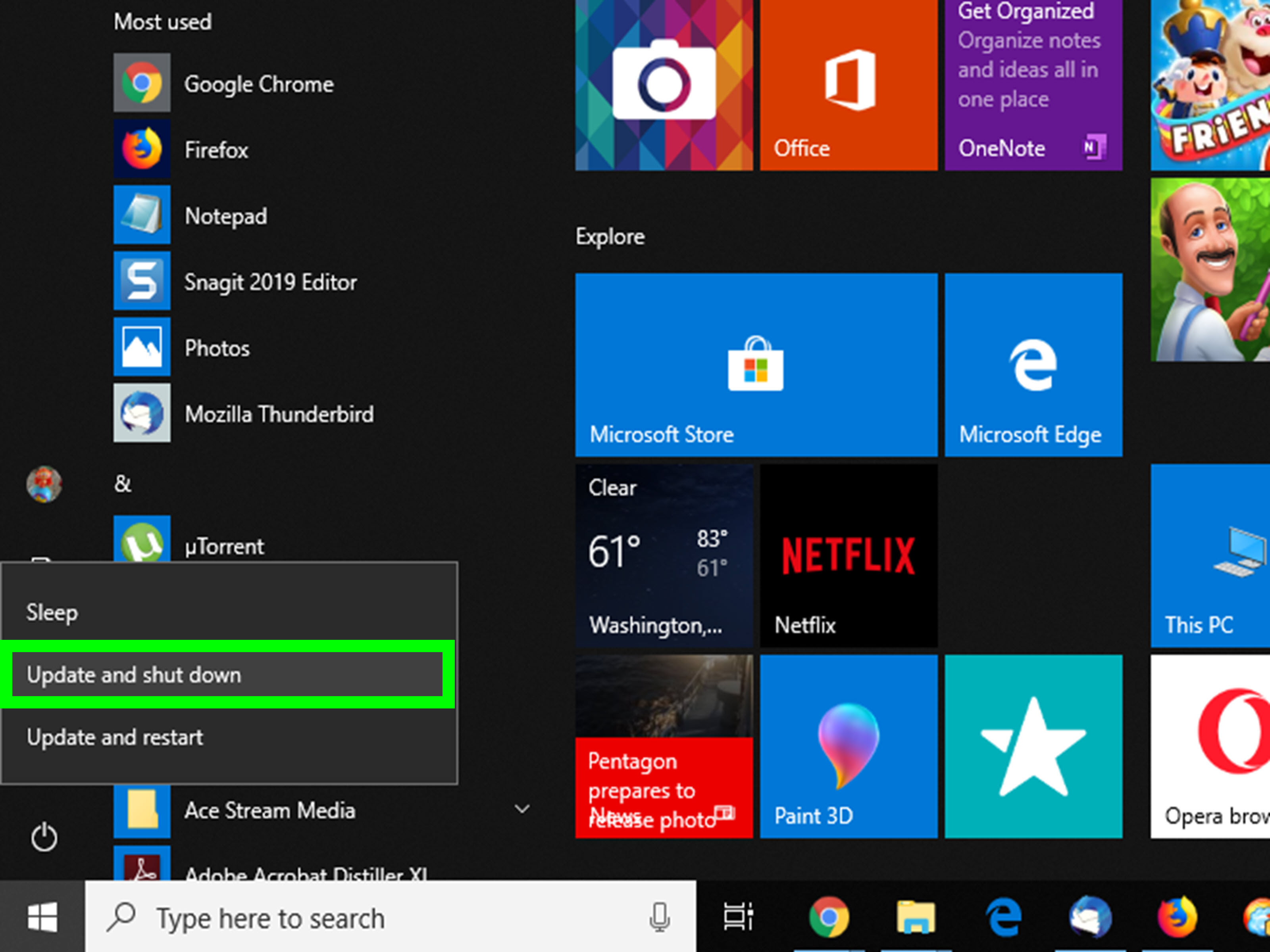
Task: Open the Pentagon news tile
Action: (664, 746)
